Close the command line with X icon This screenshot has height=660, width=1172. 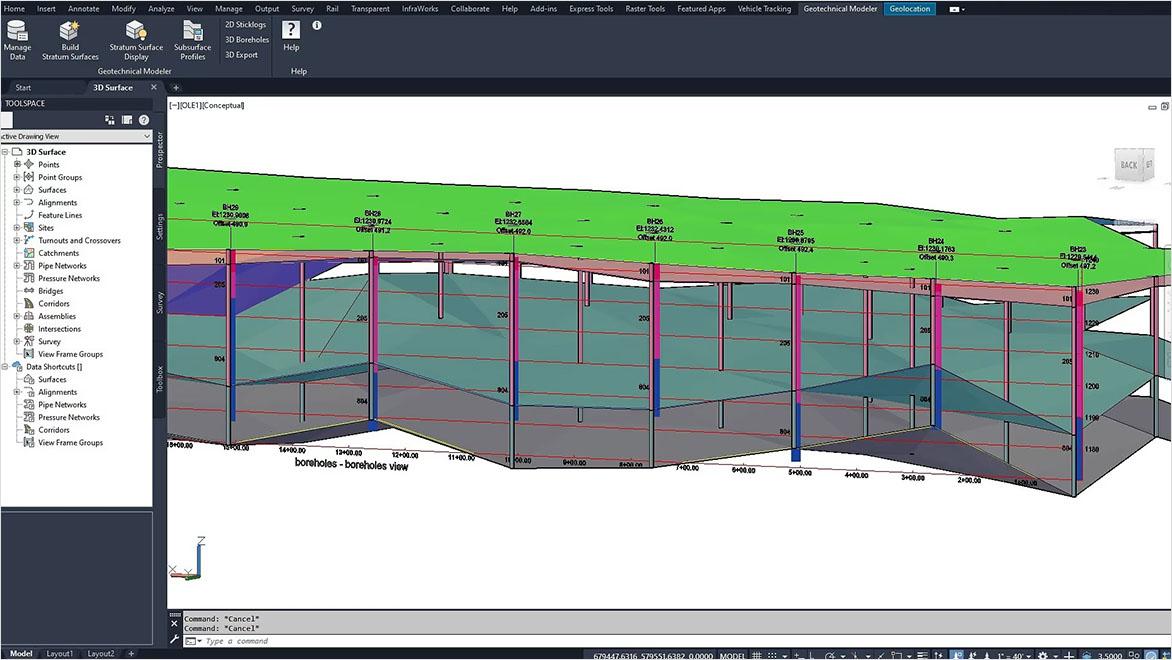pos(175,623)
